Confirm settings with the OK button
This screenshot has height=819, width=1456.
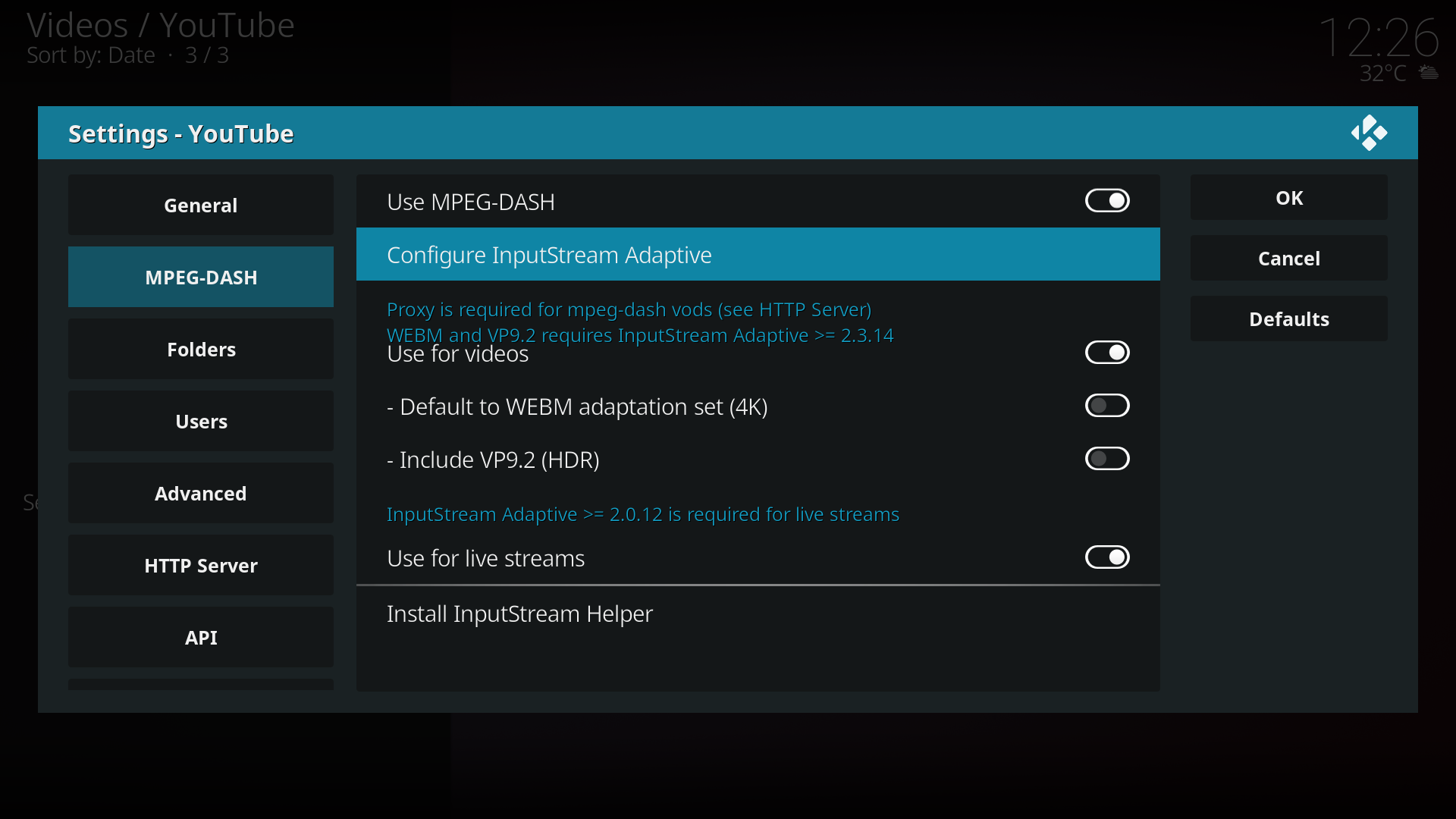[1289, 197]
